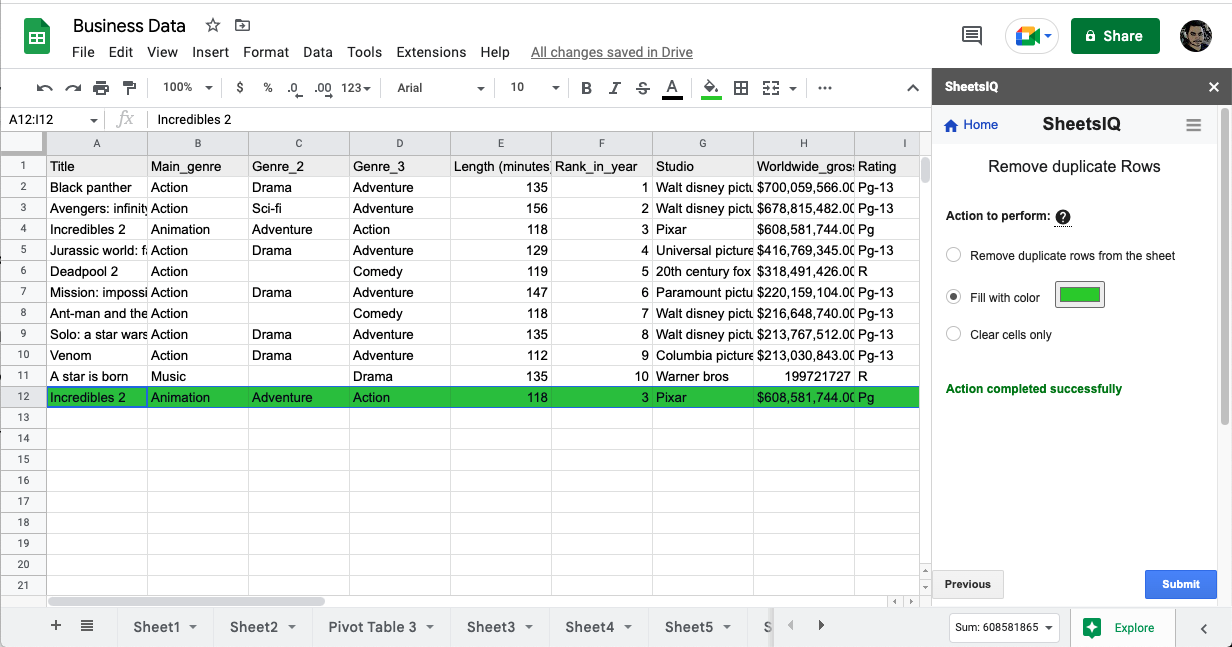Viewport: 1232px width, 647px height.
Task: Select the Fill with color option
Action: pos(954,297)
